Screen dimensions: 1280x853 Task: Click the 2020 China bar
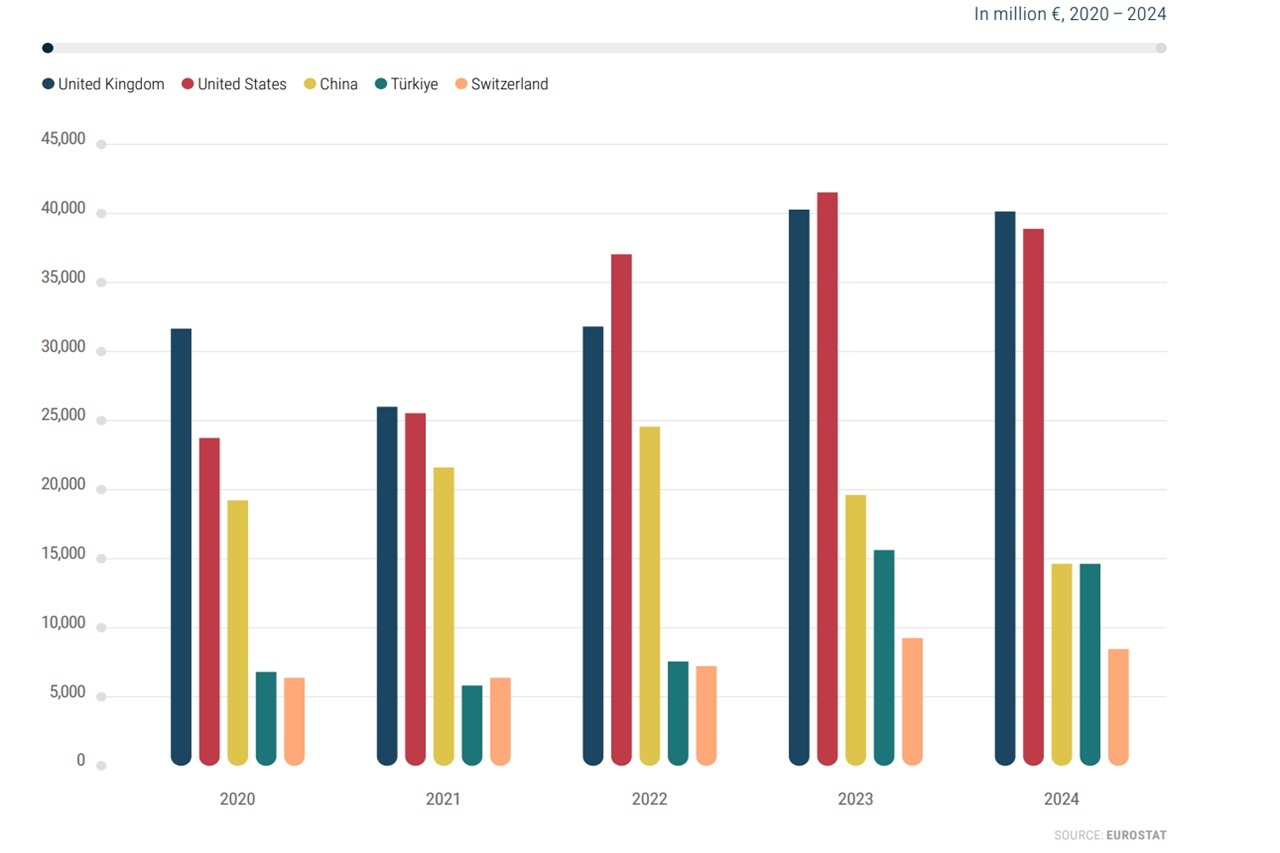(x=238, y=633)
